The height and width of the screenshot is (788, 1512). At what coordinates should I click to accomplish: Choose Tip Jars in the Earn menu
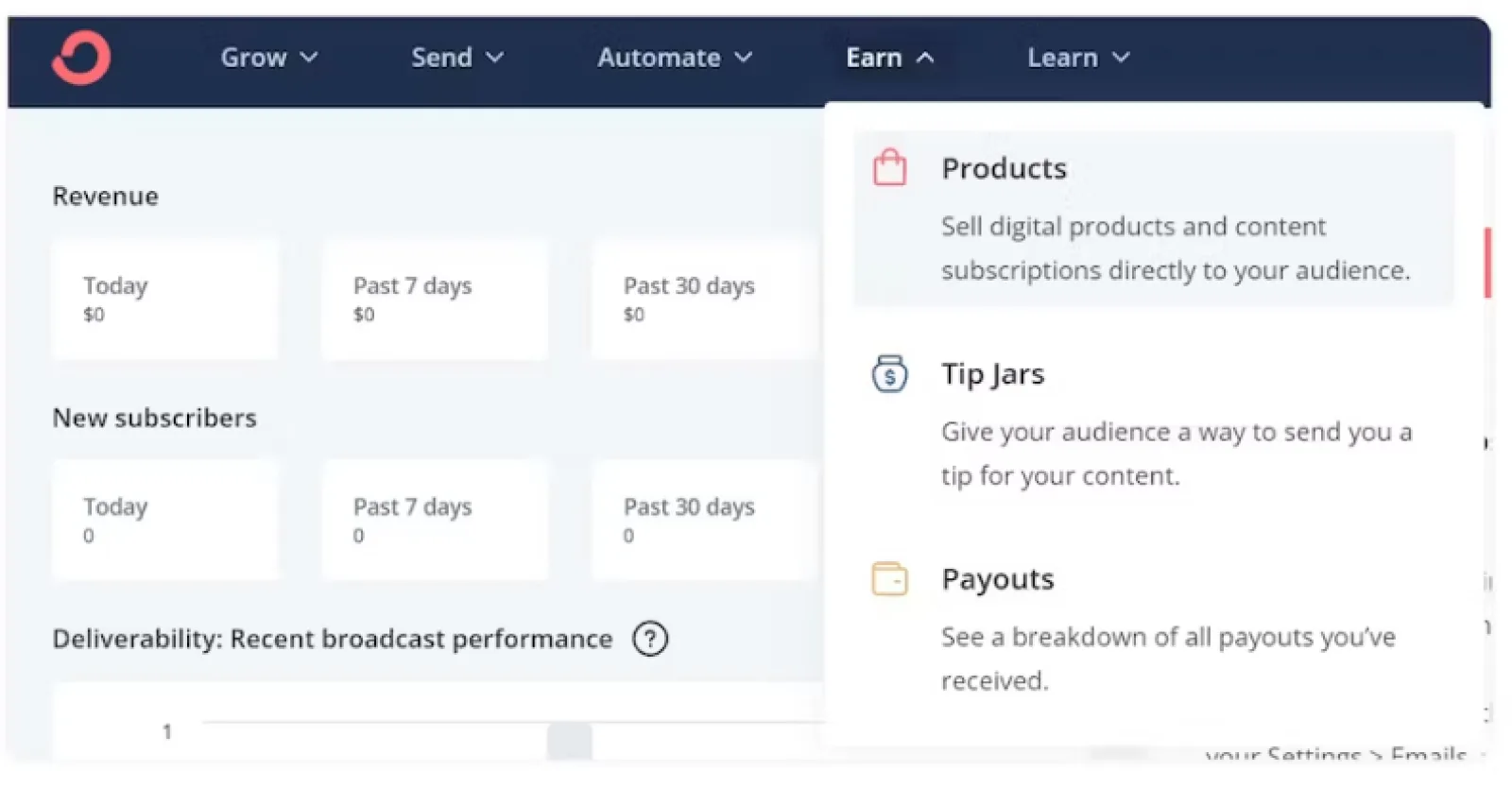tap(992, 374)
